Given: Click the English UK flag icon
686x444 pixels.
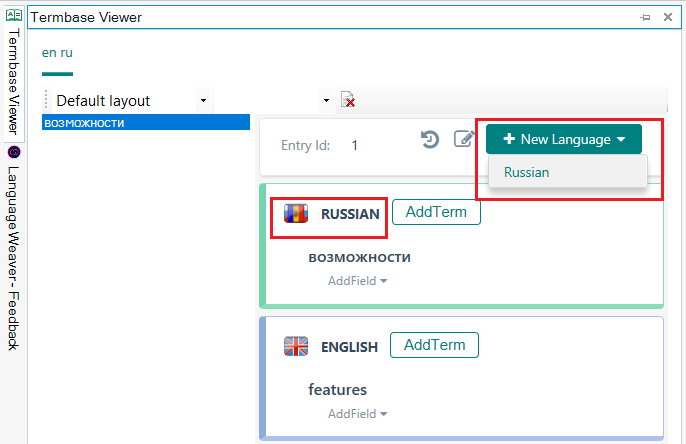Looking at the screenshot, I should 296,346.
